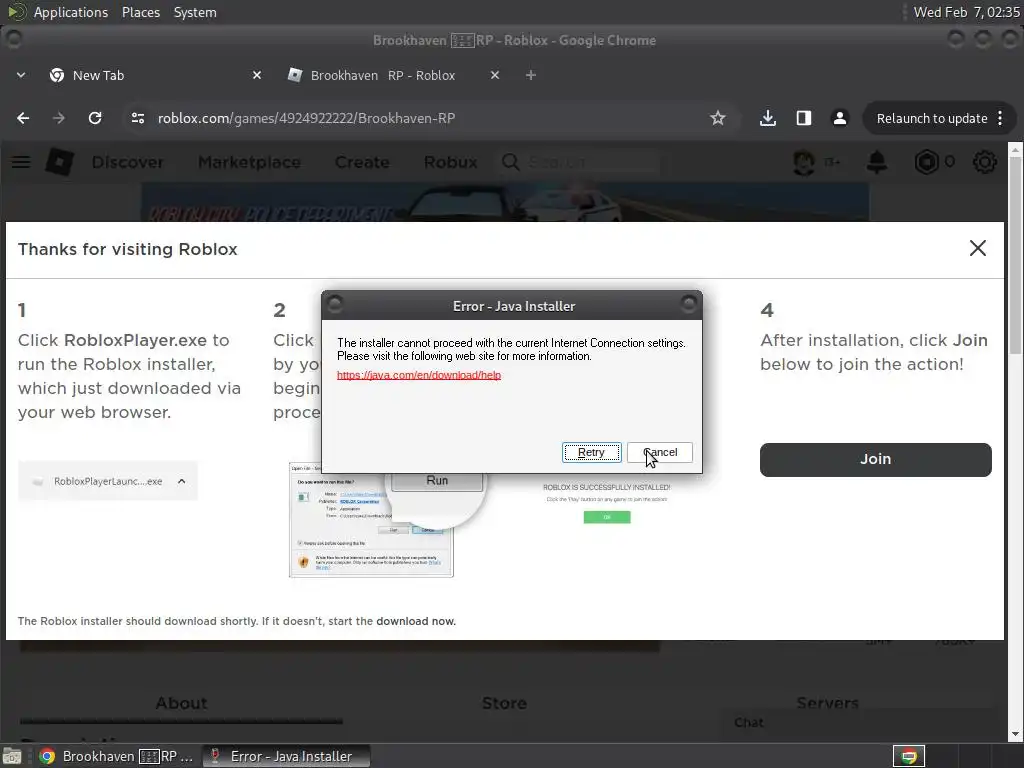Switch to Error - Java Installer taskbar window

click(286, 756)
